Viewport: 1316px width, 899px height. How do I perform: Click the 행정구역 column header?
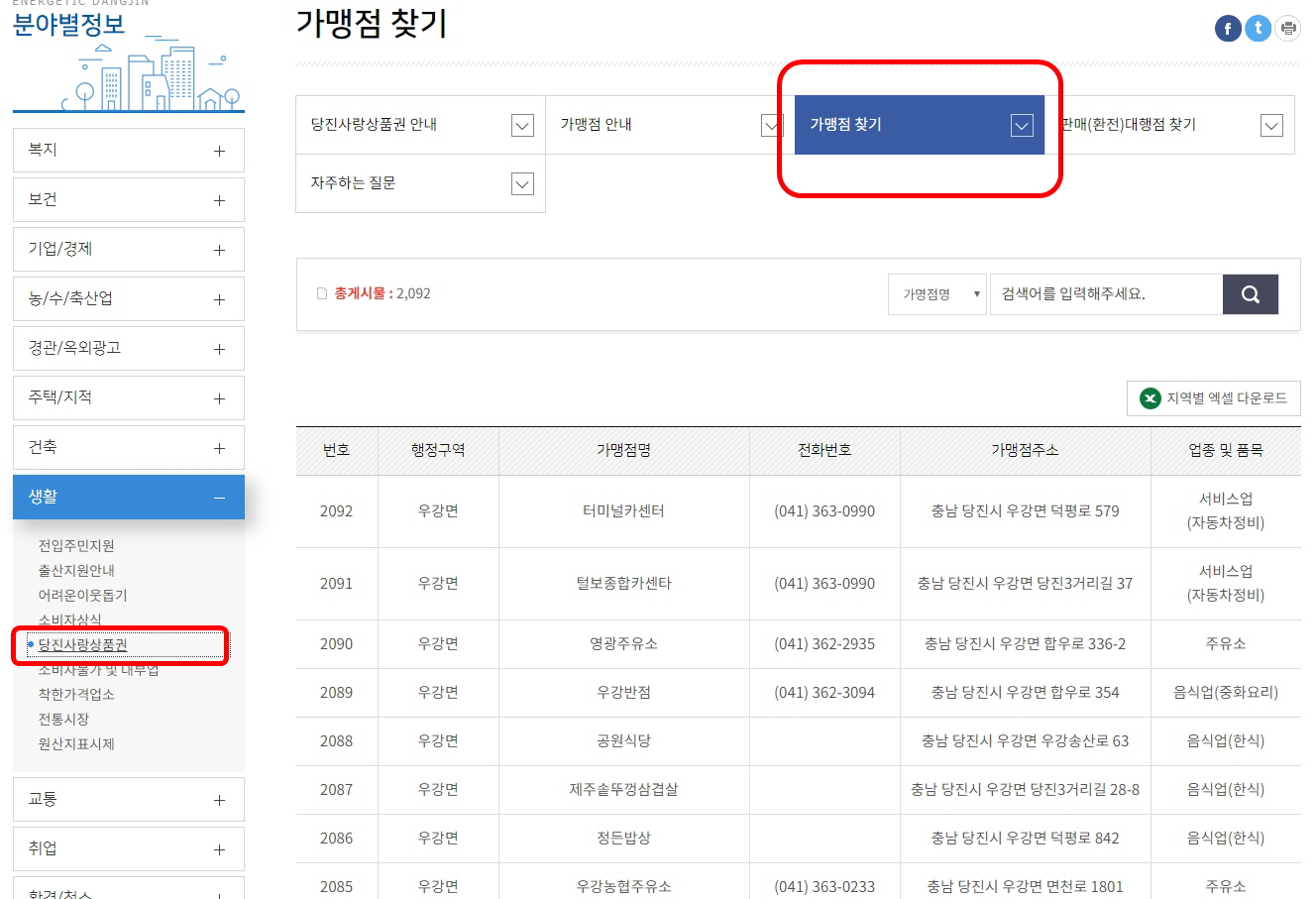click(x=438, y=451)
